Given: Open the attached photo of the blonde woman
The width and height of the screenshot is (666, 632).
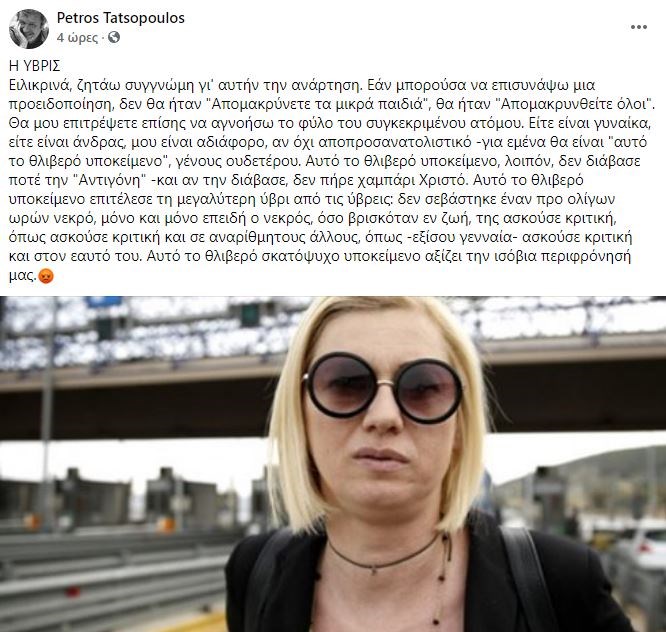Looking at the screenshot, I should coord(333,464).
